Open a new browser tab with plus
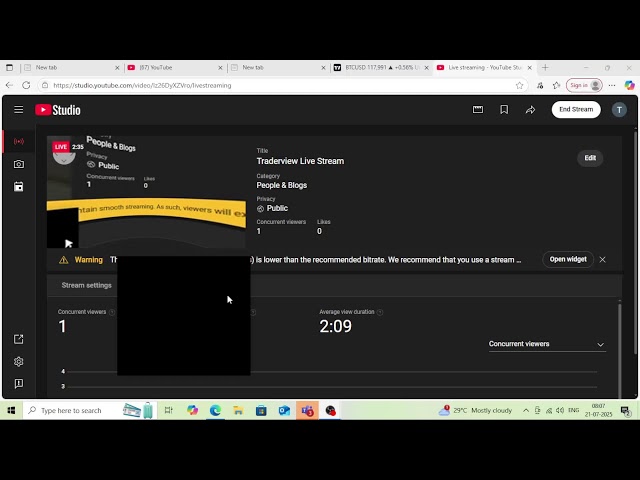 point(545,68)
